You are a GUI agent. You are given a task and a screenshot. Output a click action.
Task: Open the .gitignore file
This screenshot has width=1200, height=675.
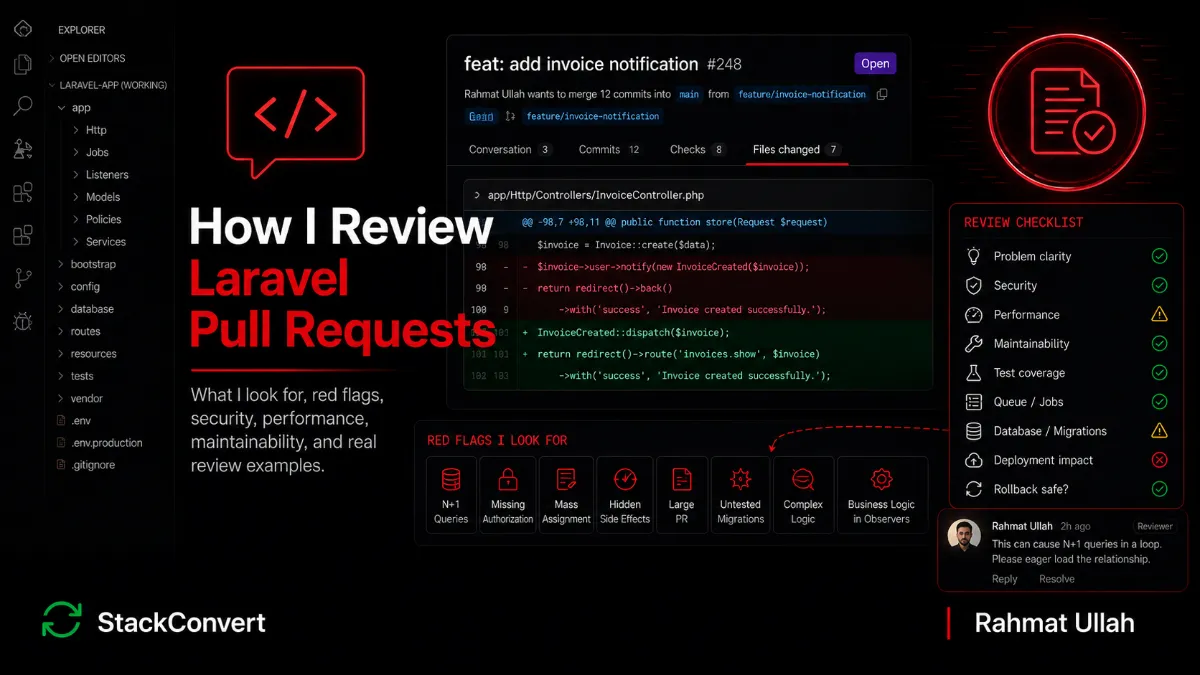coord(93,465)
